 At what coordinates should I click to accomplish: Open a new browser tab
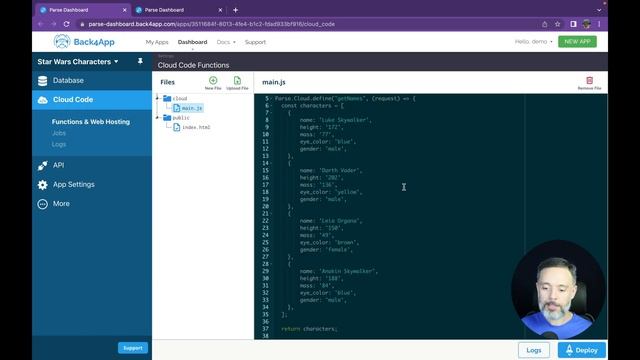(236, 10)
